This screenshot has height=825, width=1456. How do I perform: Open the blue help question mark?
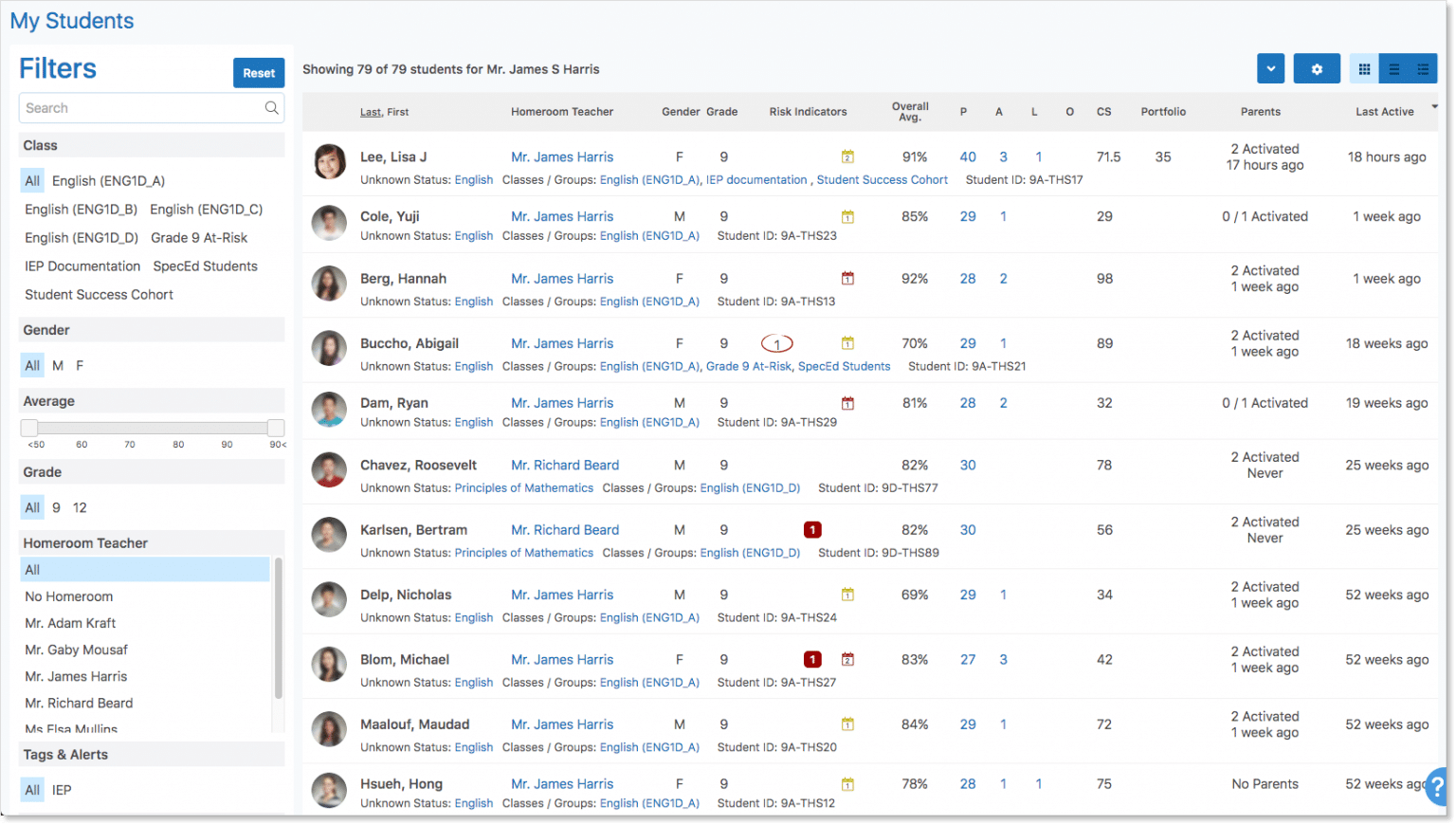(1437, 786)
